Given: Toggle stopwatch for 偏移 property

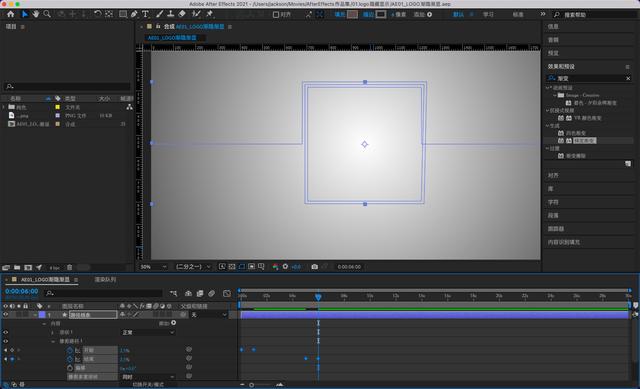Looking at the screenshot, I should pos(69,368).
